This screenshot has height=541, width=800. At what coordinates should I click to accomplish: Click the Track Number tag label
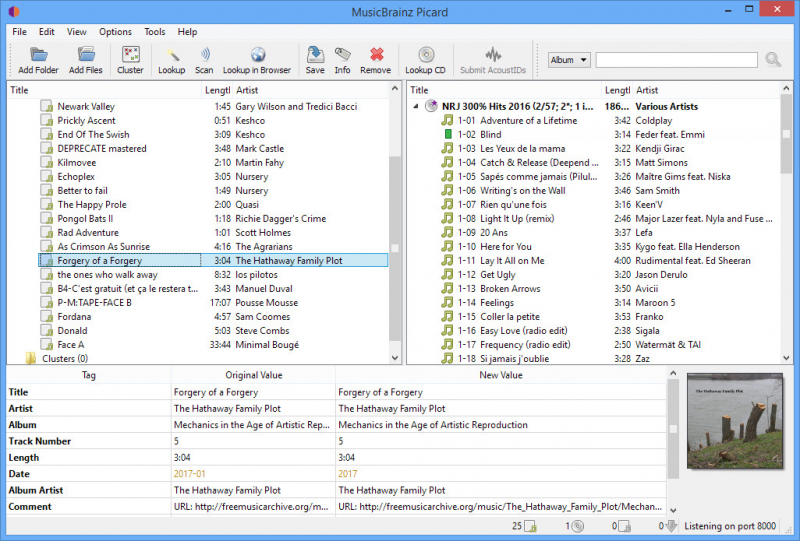(39, 441)
